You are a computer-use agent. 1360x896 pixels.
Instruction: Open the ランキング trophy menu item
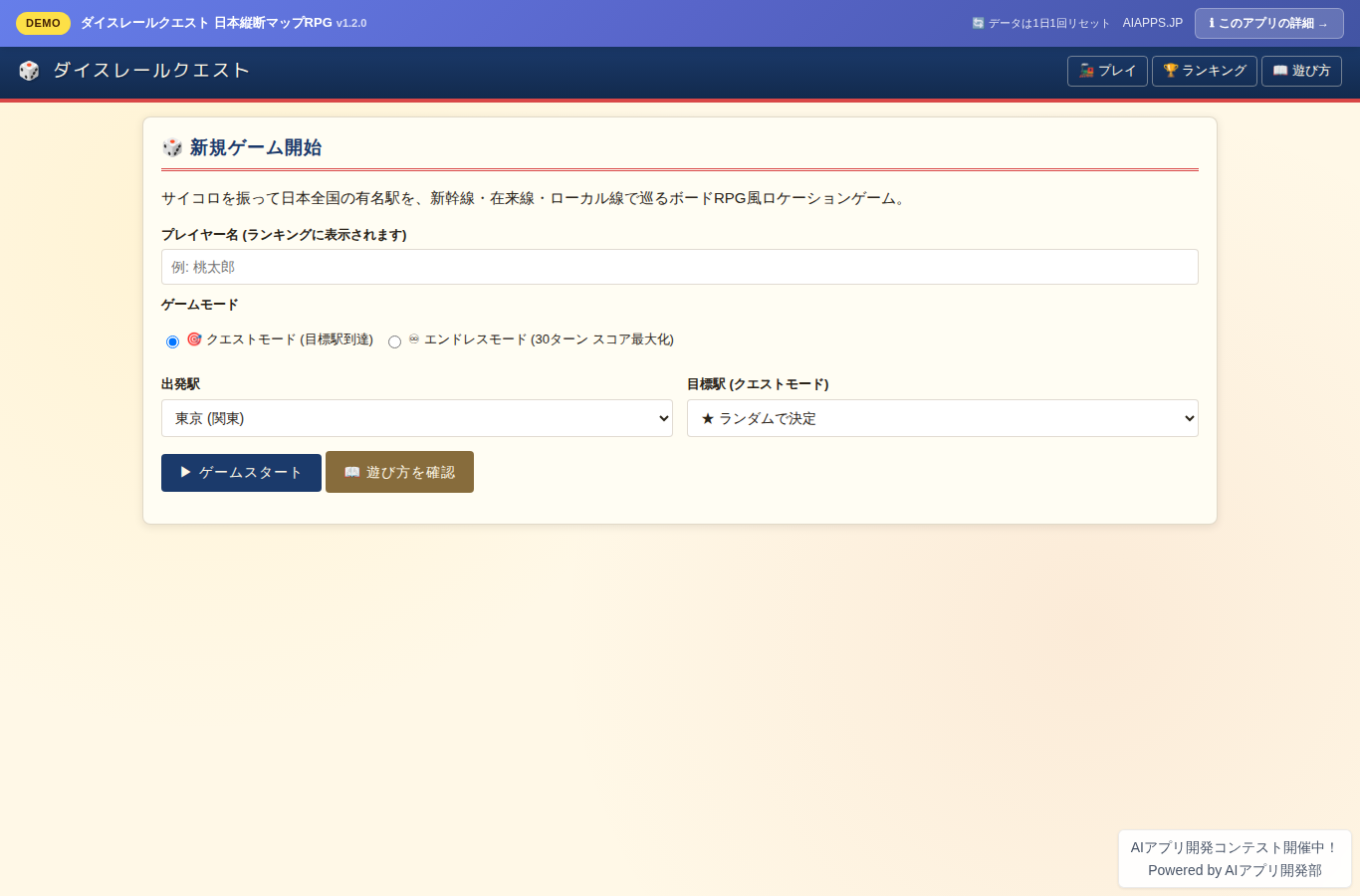coord(1205,71)
